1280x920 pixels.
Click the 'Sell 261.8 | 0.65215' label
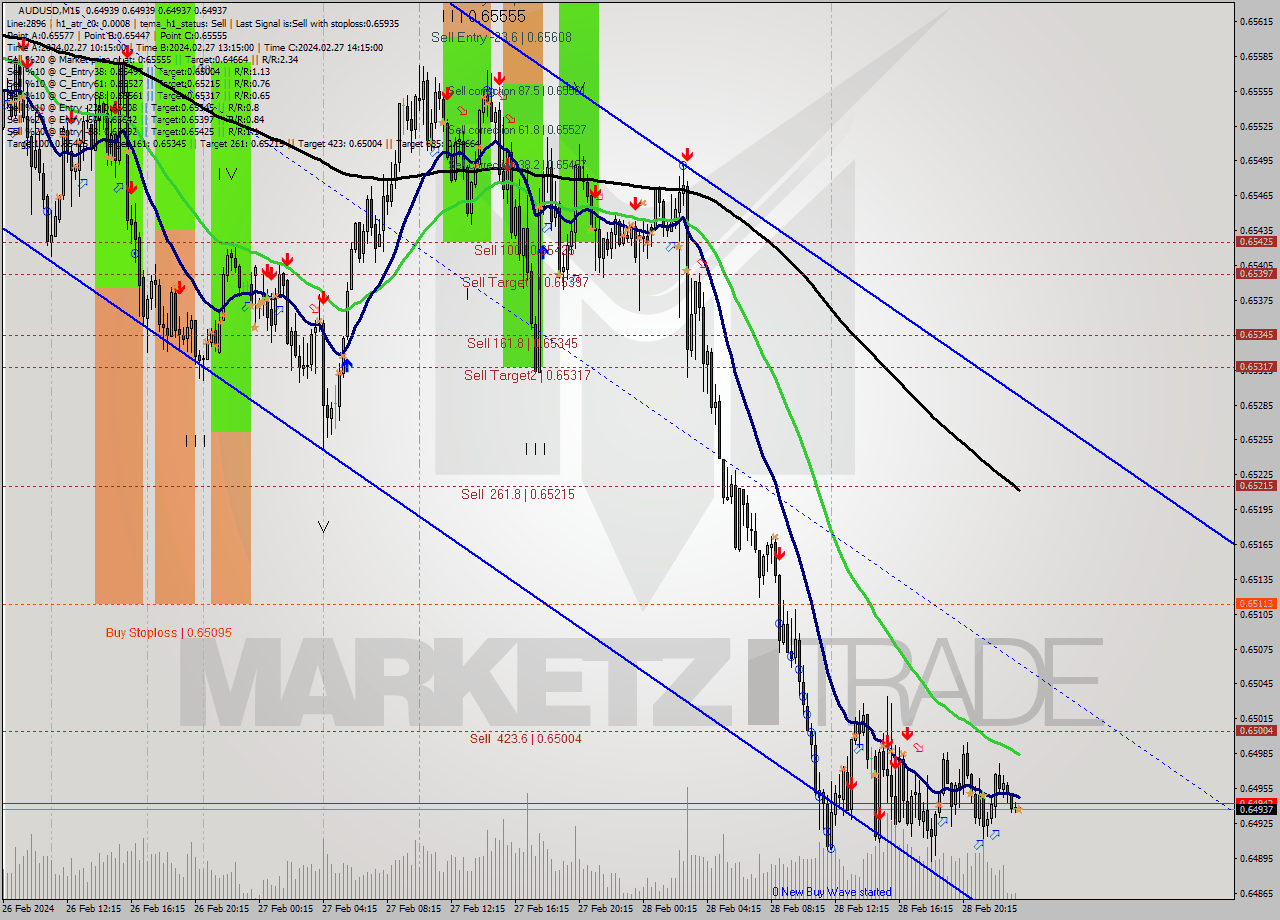coord(517,494)
